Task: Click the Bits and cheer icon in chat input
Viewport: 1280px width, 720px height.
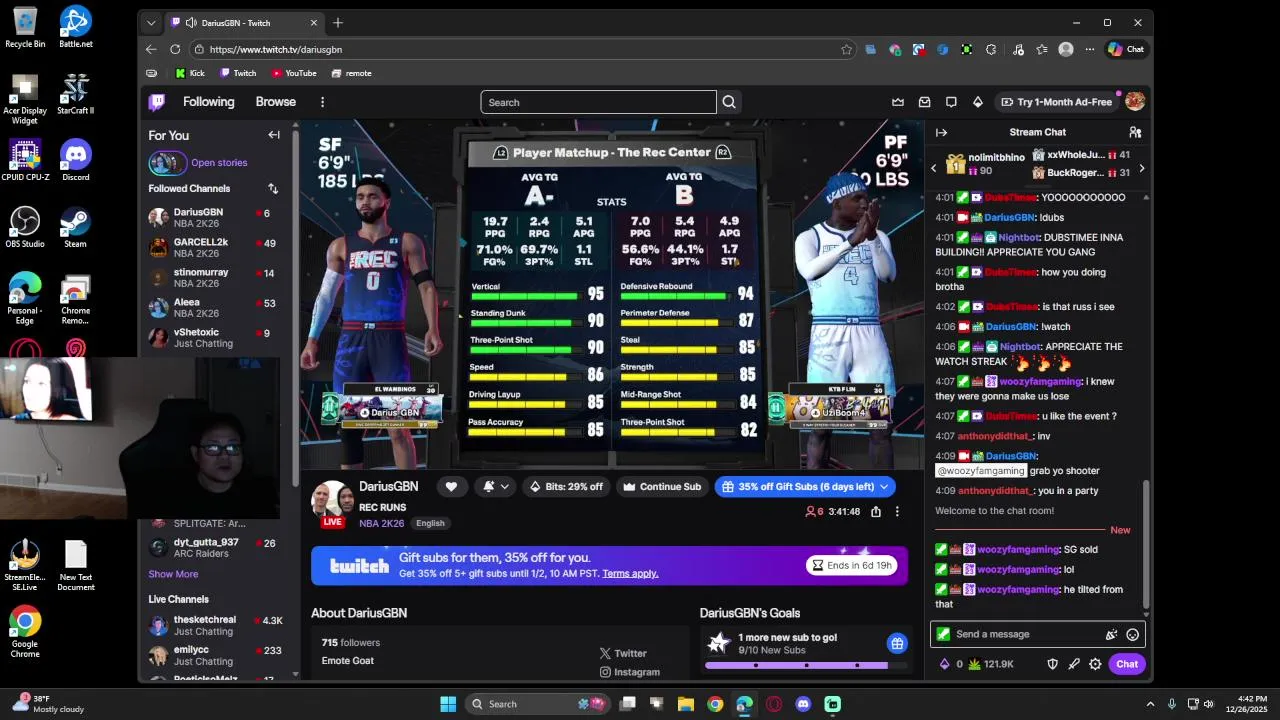Action: pyautogui.click(x=1111, y=634)
